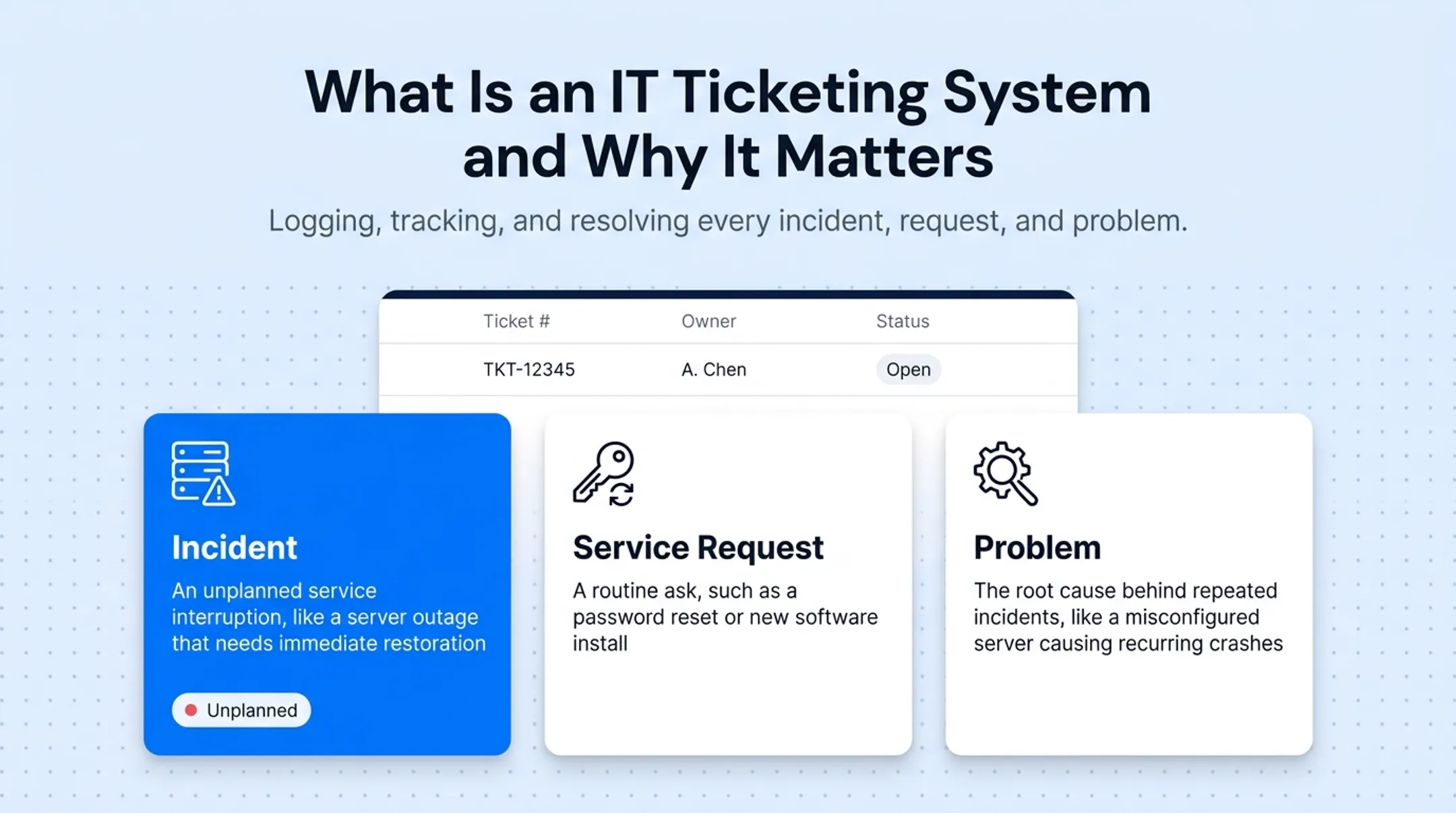Click the Unplanned badge on Incident card
This screenshot has width=1456, height=813.
241,710
